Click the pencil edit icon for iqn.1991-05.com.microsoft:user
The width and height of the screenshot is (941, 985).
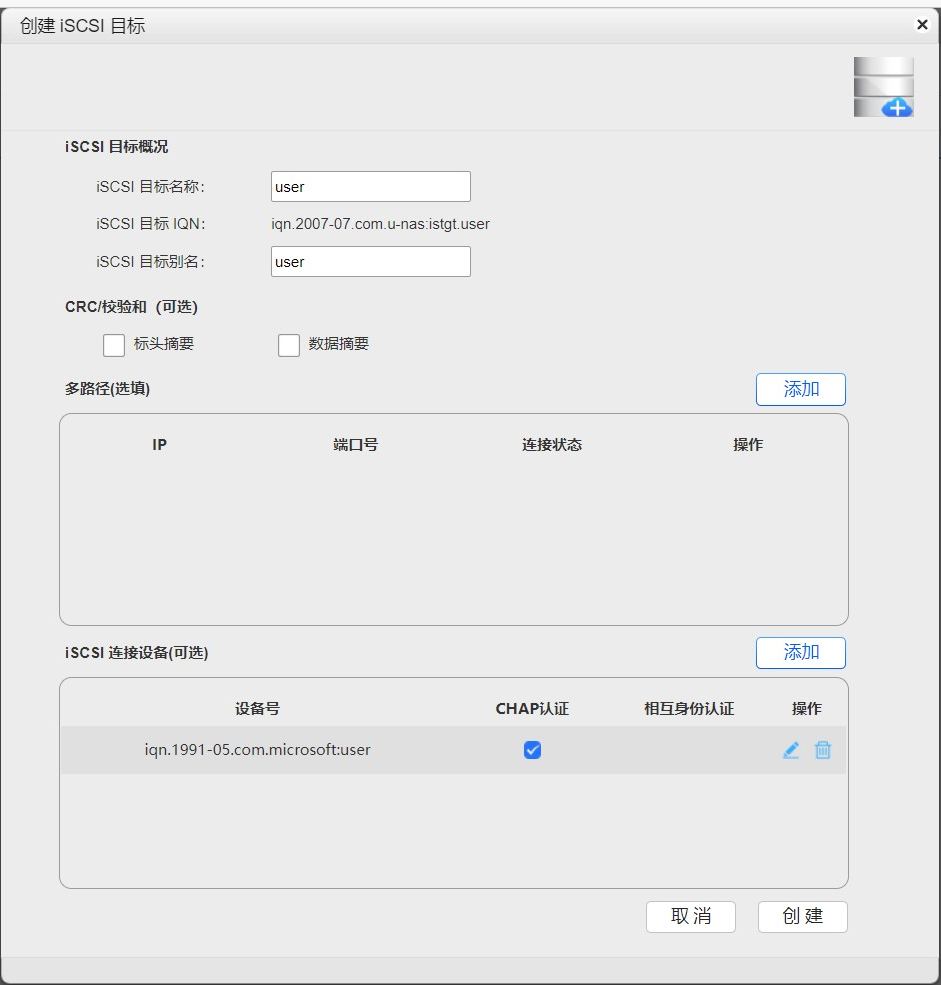point(791,750)
